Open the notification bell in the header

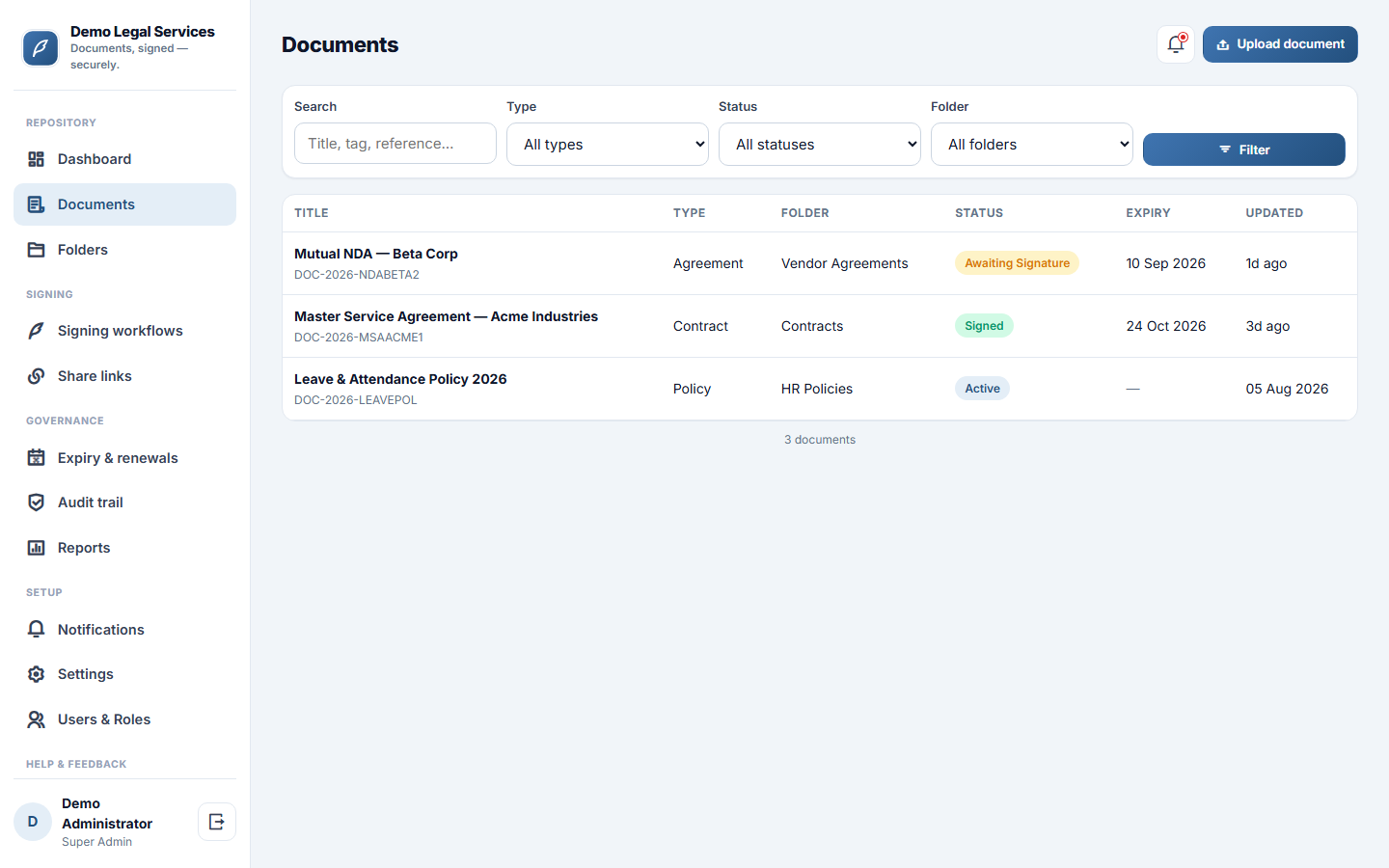click(x=1176, y=44)
